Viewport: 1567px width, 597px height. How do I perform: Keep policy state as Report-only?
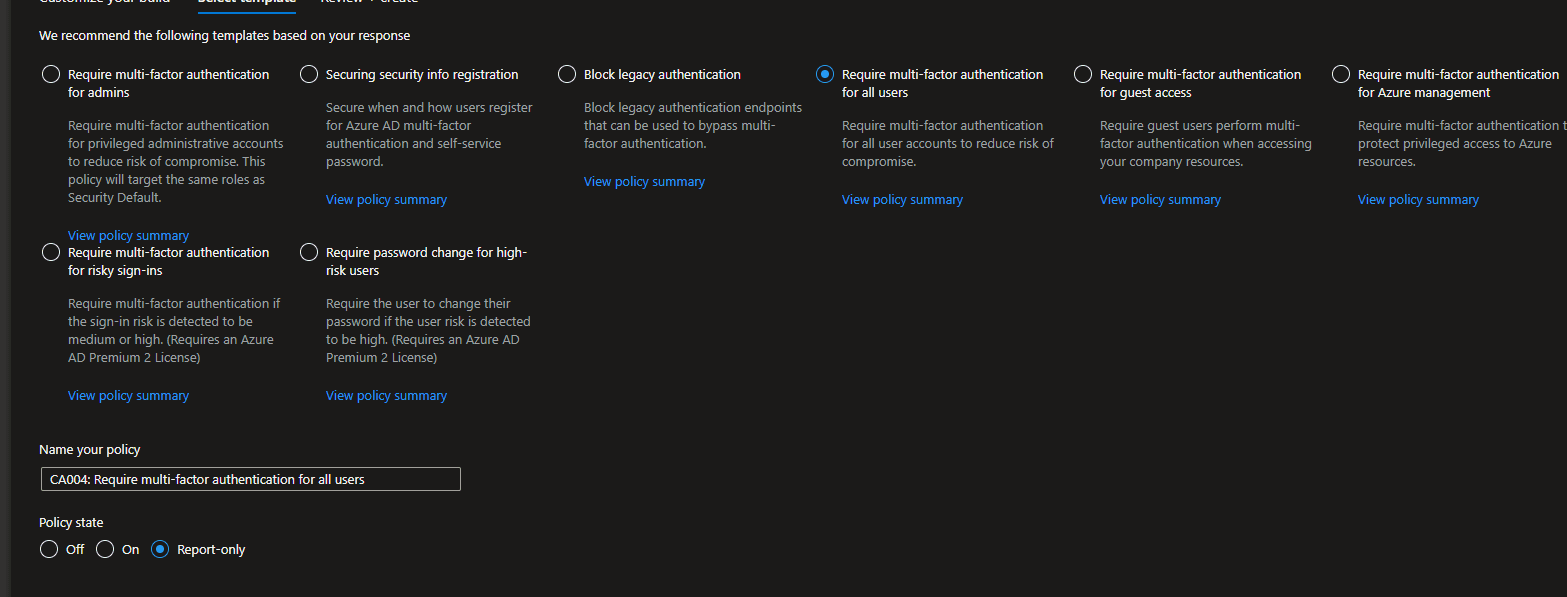click(159, 549)
